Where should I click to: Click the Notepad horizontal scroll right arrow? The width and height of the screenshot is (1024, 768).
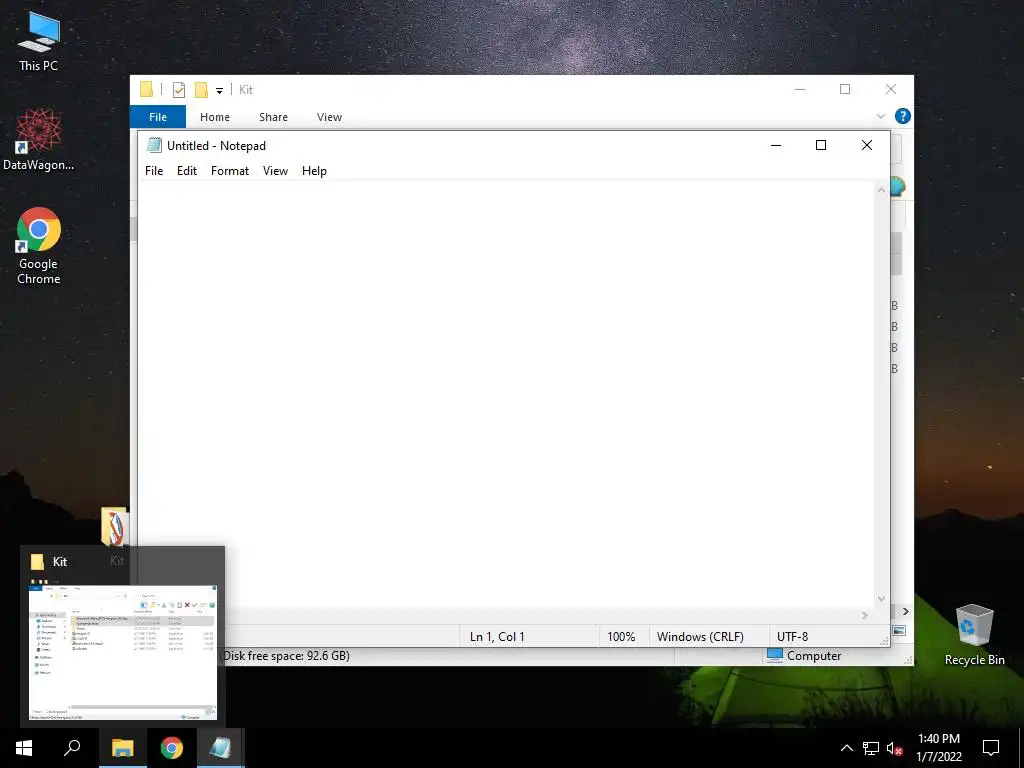point(865,615)
